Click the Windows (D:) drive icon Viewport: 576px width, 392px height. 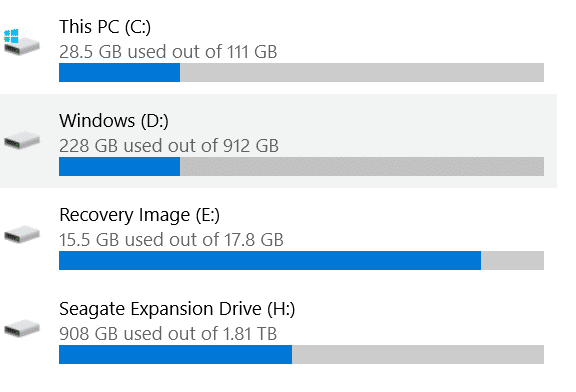point(22,140)
